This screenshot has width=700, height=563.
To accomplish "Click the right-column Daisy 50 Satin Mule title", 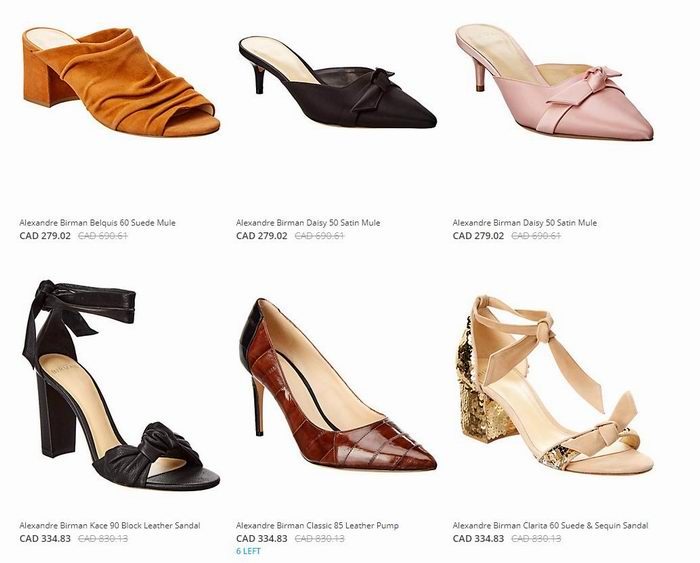I will 525,222.
